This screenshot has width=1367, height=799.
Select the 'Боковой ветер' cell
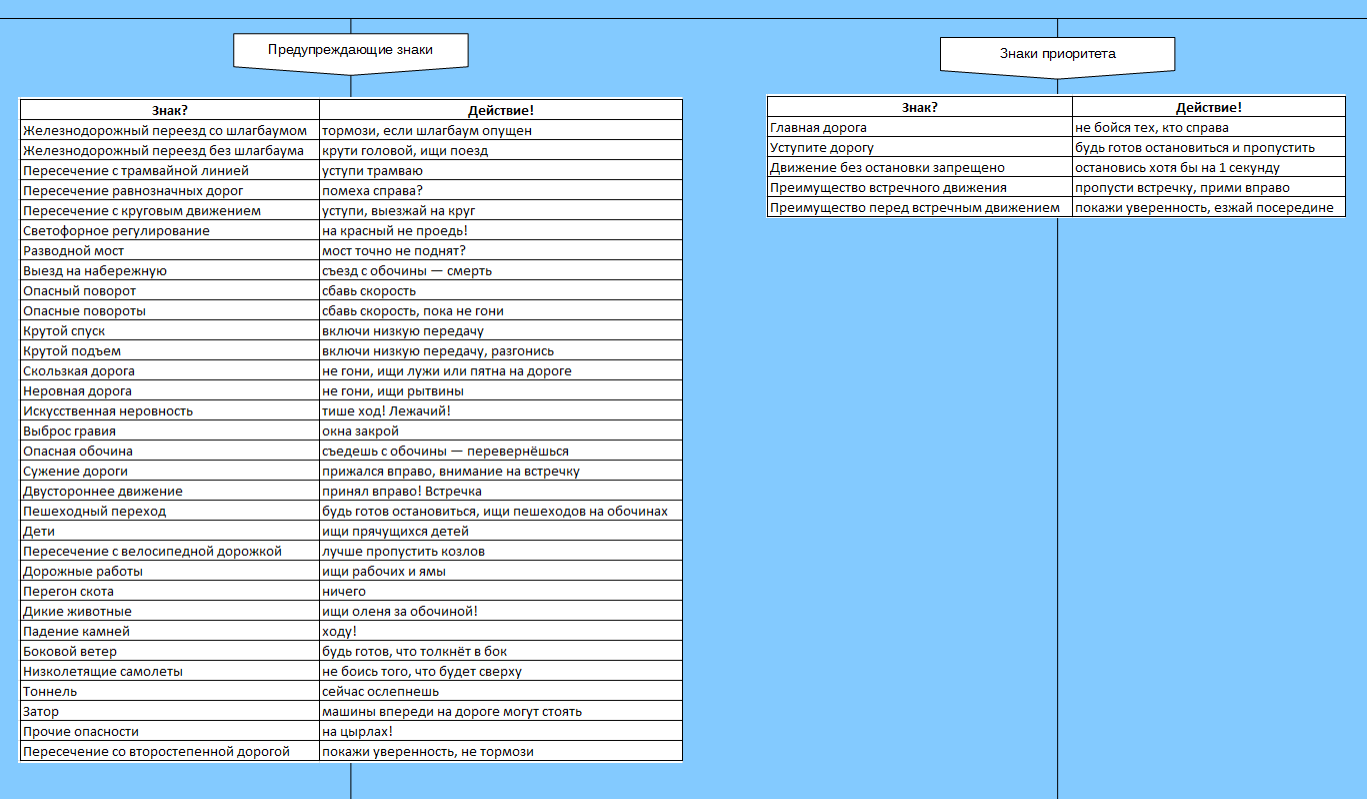[169, 651]
